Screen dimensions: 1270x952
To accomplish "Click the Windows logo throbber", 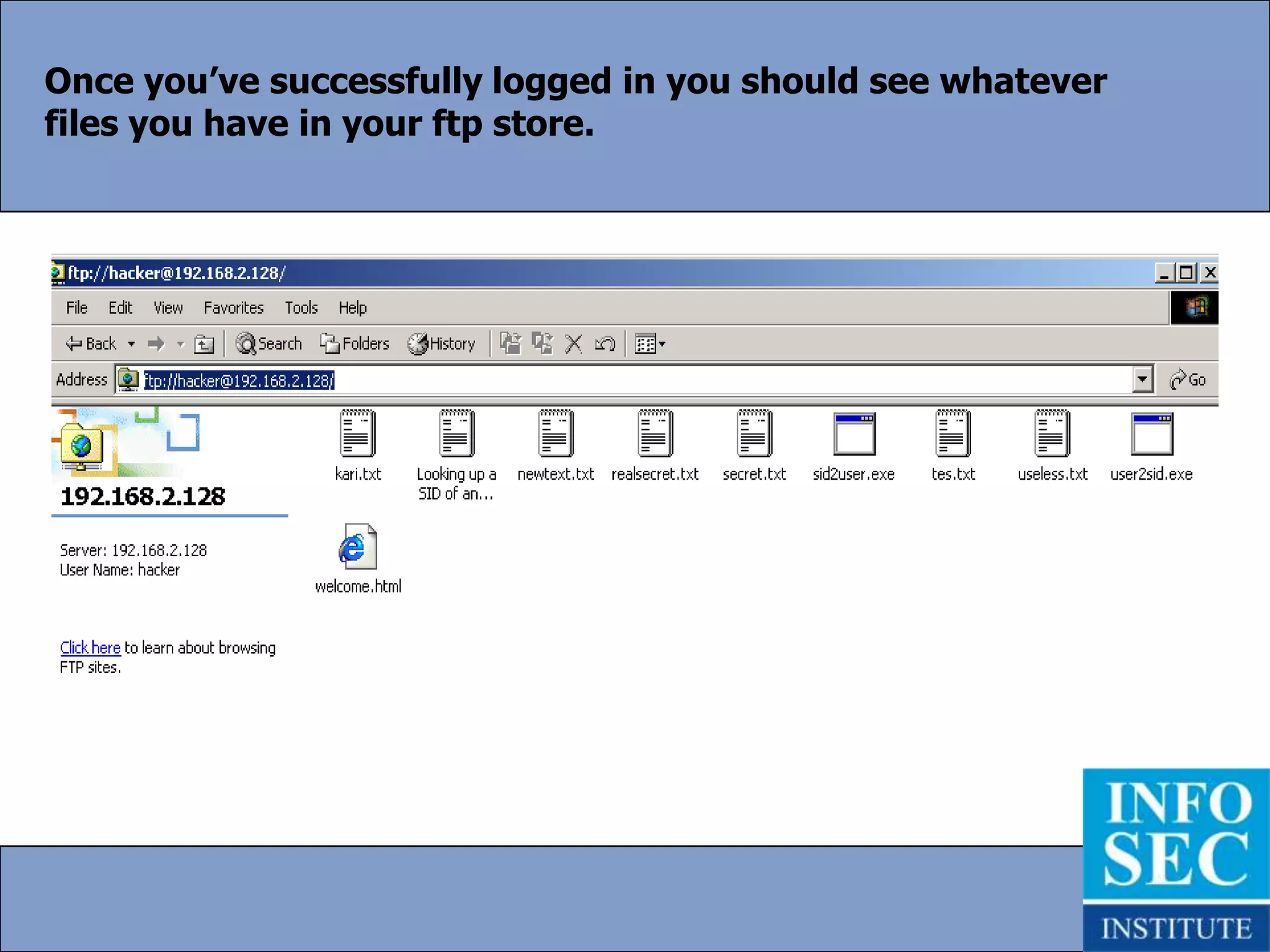I will point(1194,307).
